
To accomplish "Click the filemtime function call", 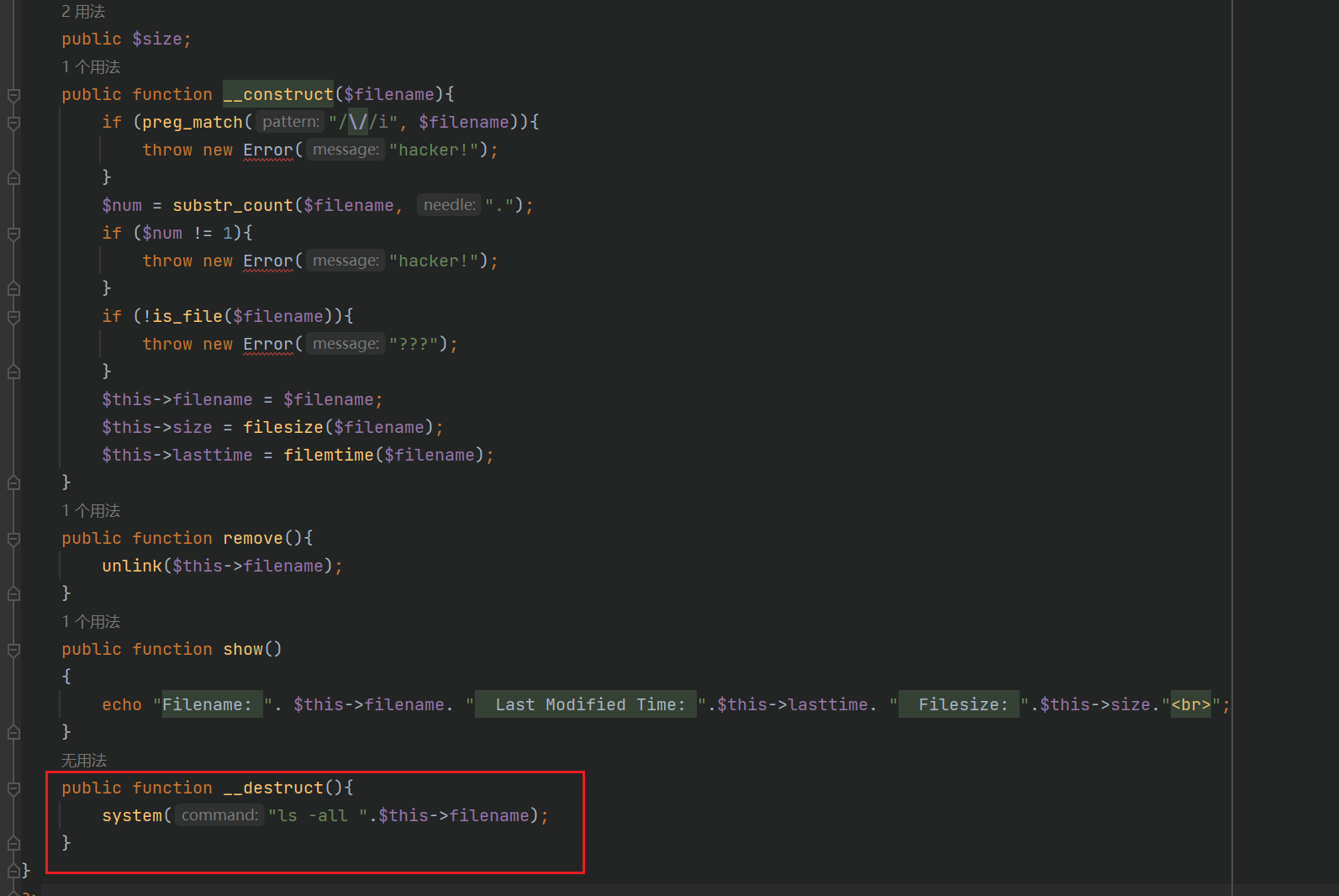I will 329,456.
